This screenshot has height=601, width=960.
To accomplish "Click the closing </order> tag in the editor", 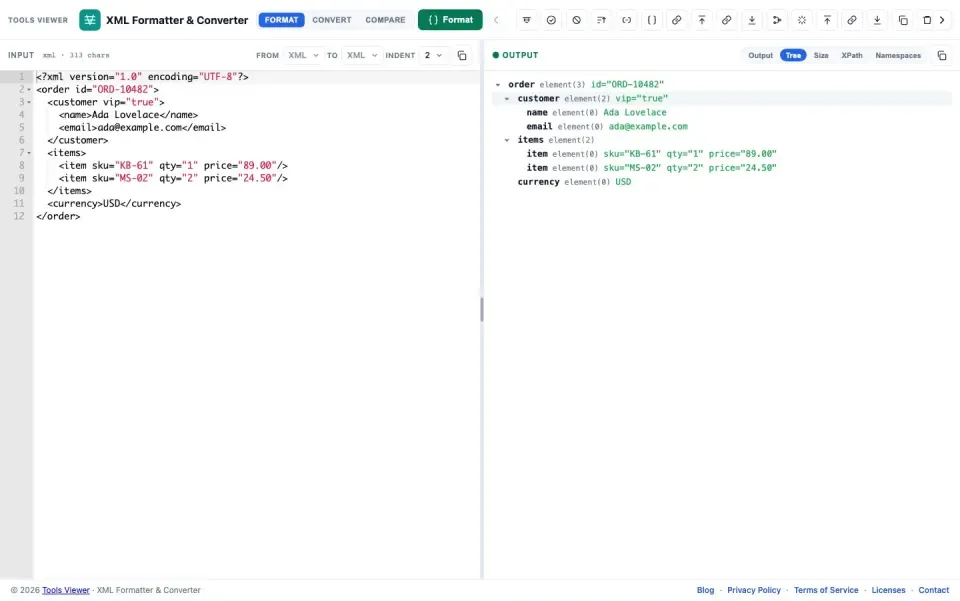I will tap(58, 216).
